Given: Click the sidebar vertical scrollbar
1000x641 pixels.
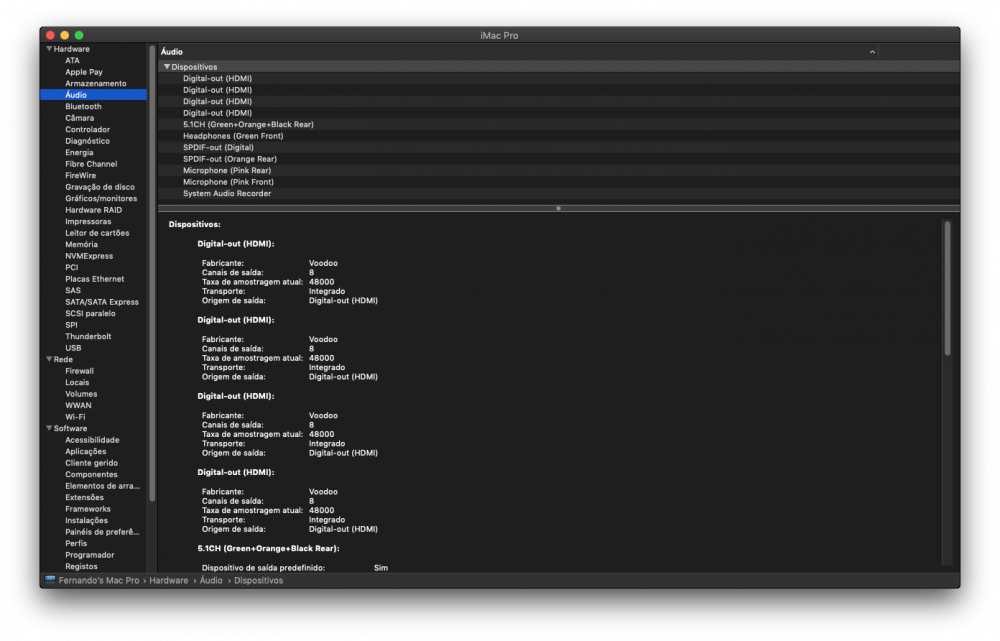Looking at the screenshot, I should point(152,273).
